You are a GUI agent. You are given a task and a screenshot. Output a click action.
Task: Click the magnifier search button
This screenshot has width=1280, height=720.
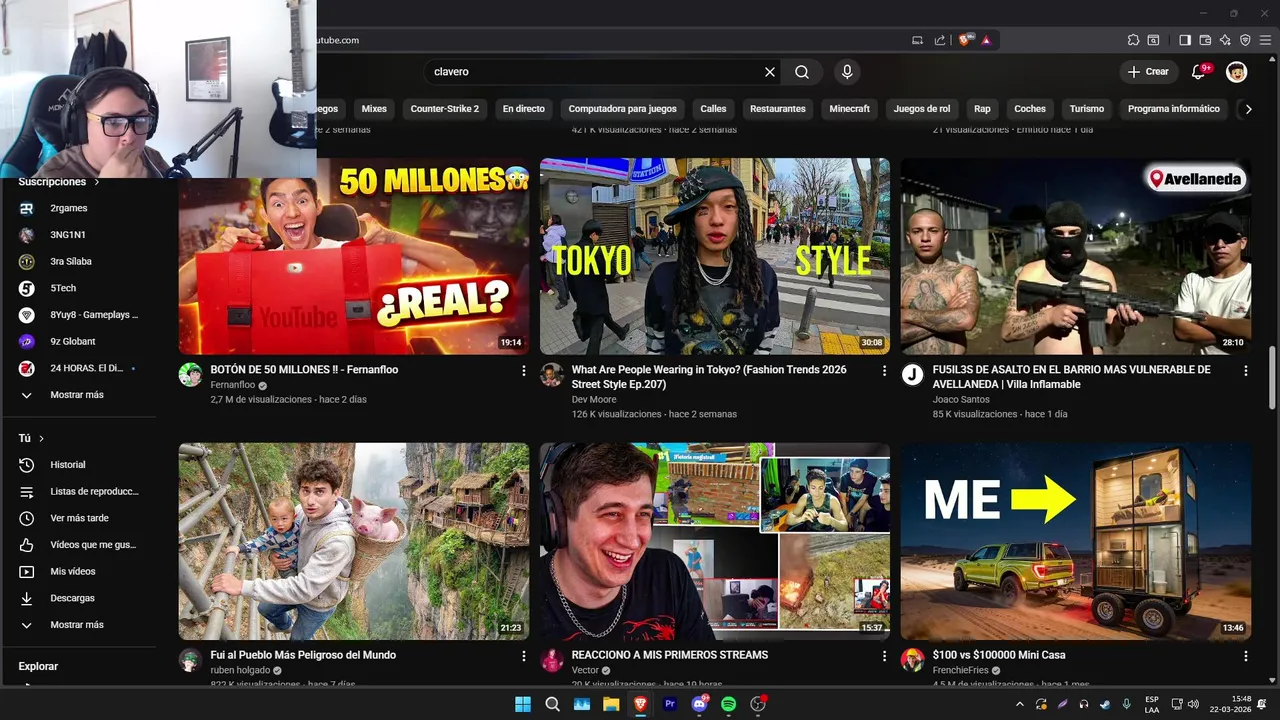tap(802, 72)
